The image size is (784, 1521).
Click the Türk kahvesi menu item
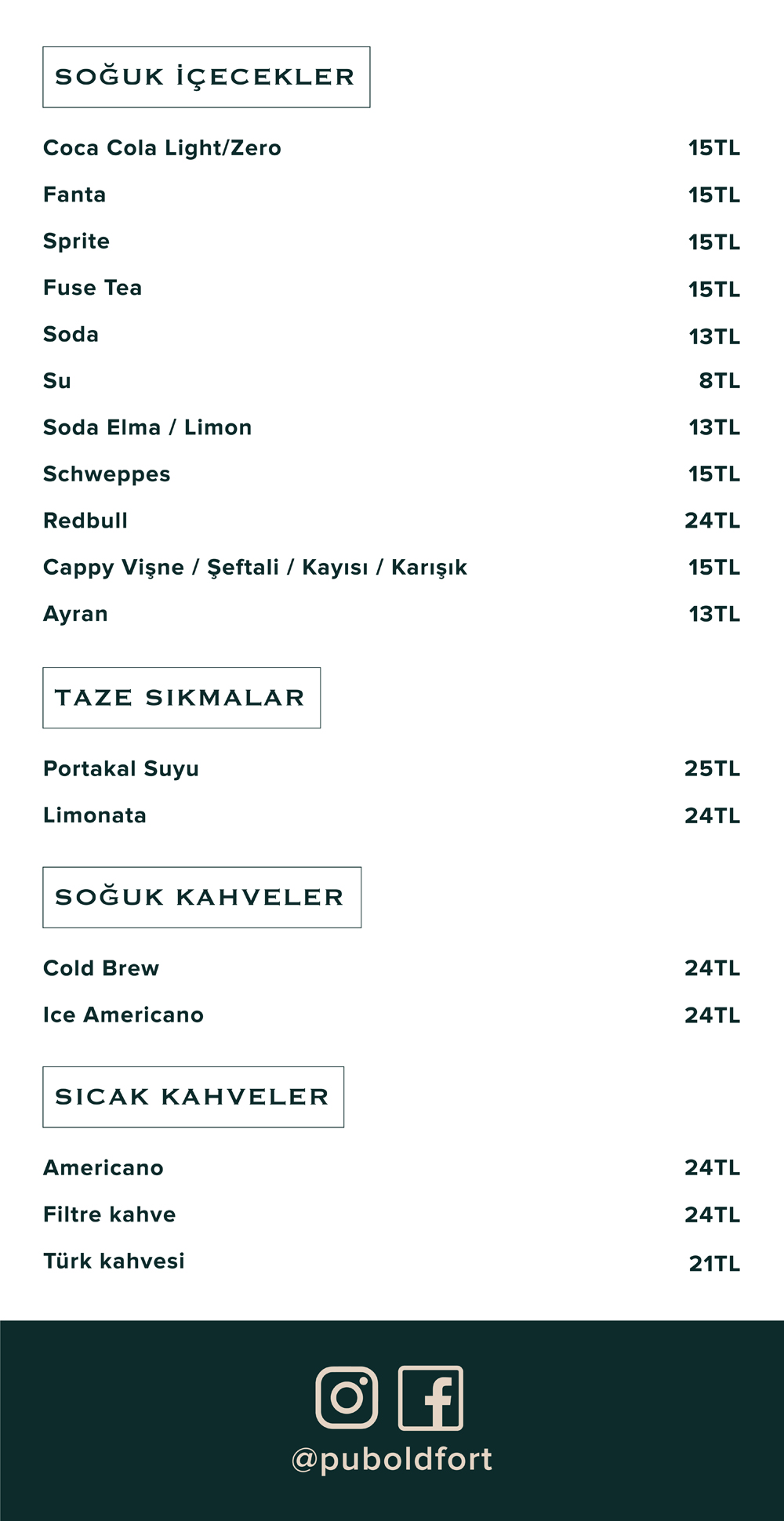point(114,1261)
